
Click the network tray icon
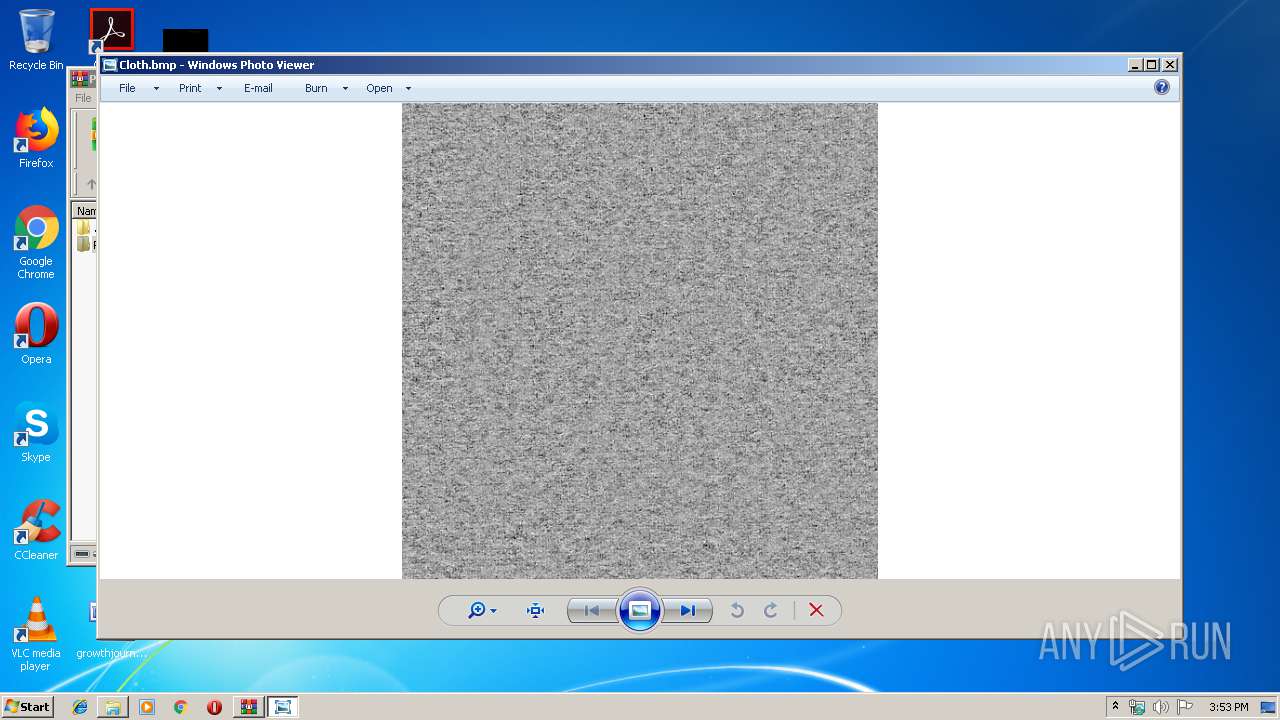1137,707
